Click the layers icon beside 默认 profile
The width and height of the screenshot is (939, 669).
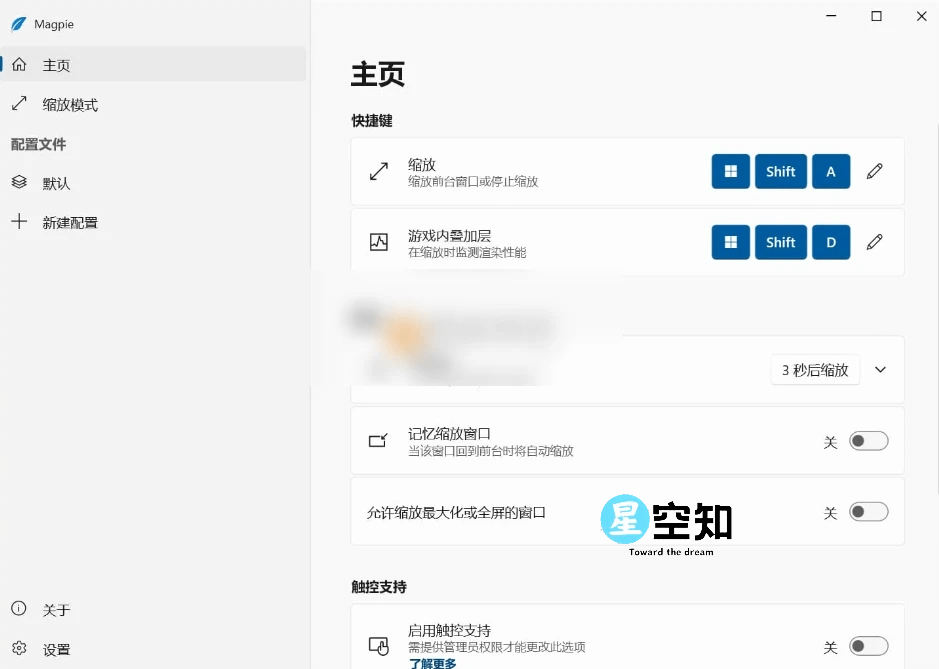[x=19, y=183]
